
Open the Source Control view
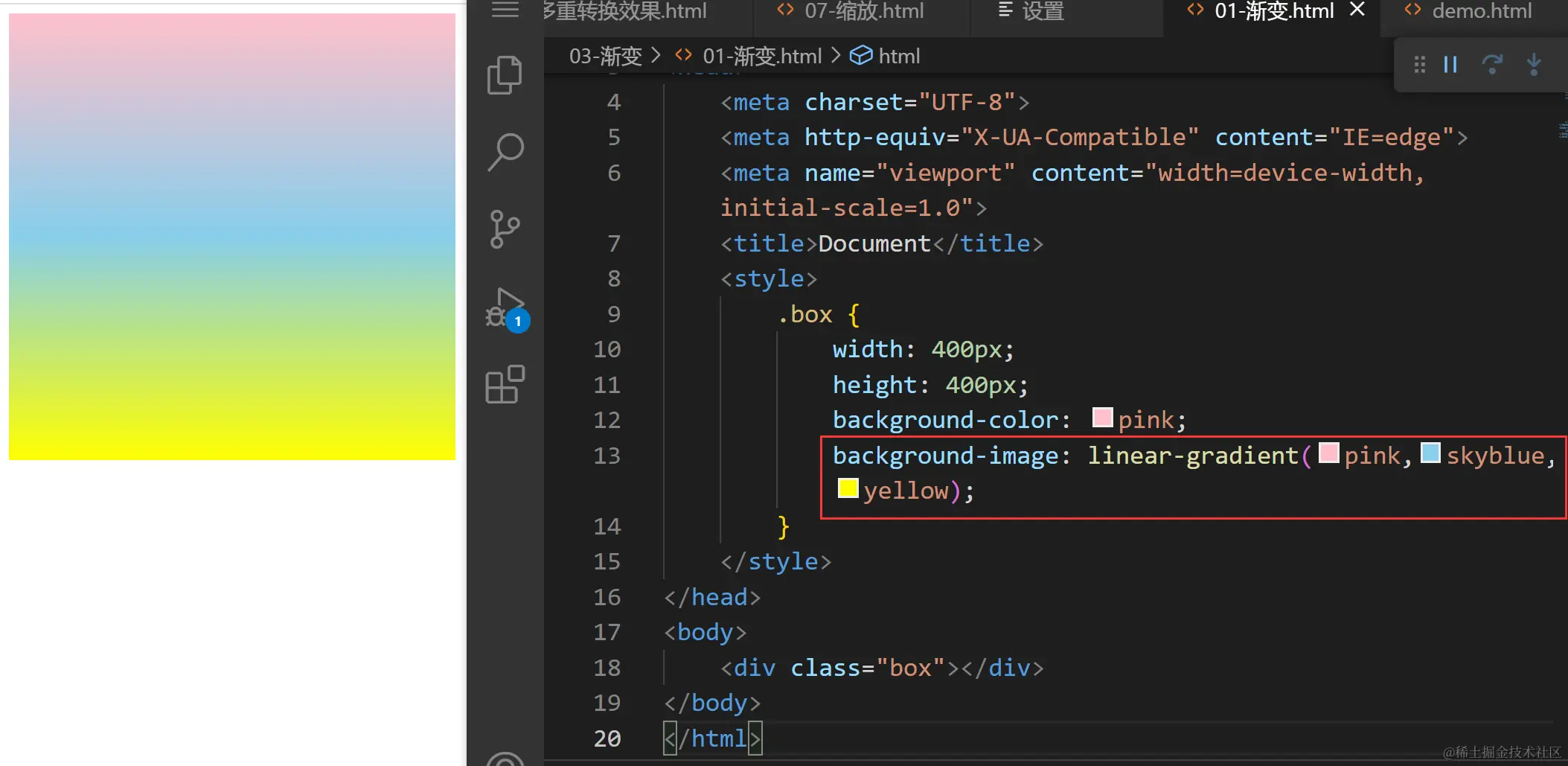(x=505, y=229)
